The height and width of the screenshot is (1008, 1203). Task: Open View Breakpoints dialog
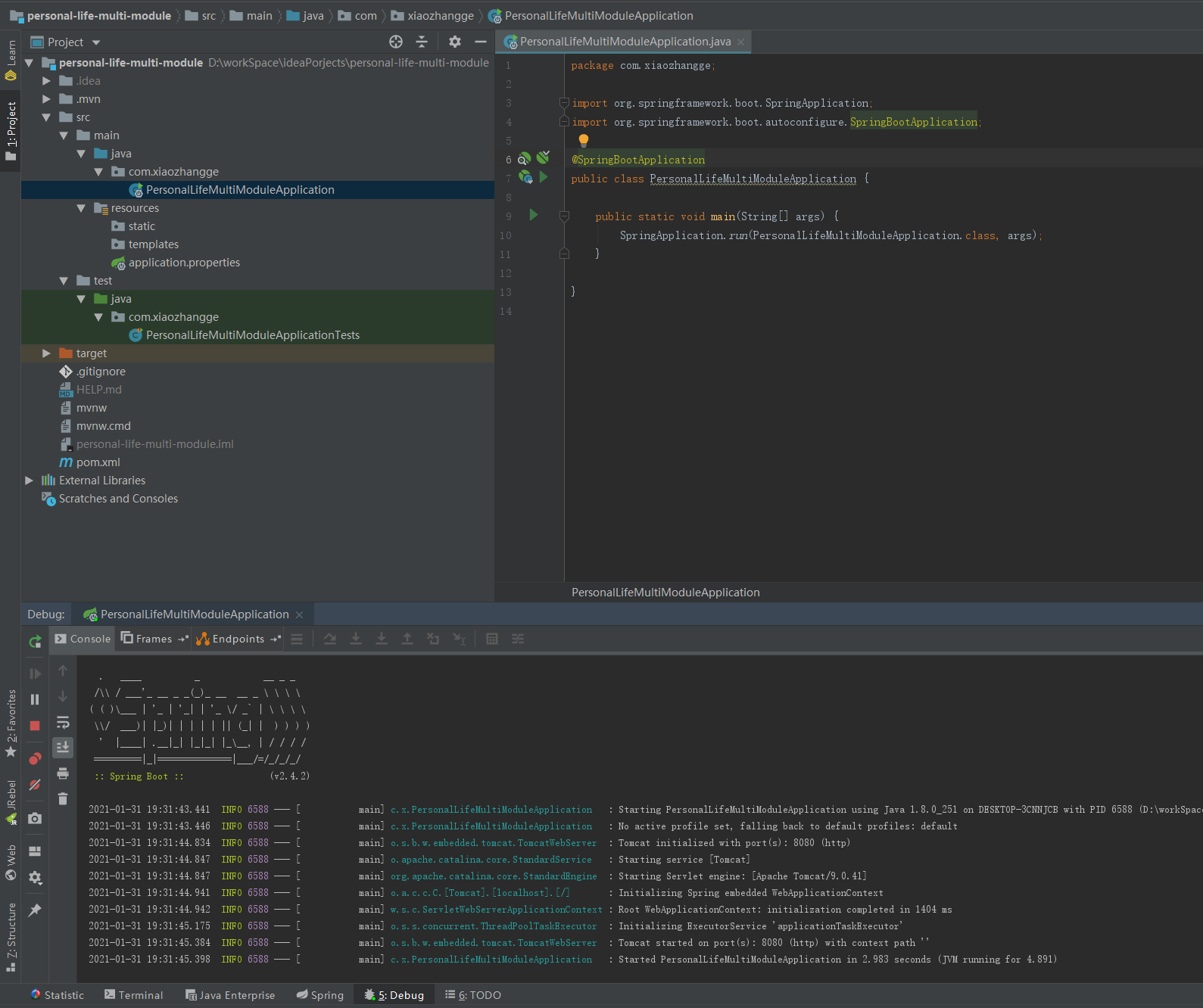(35, 759)
